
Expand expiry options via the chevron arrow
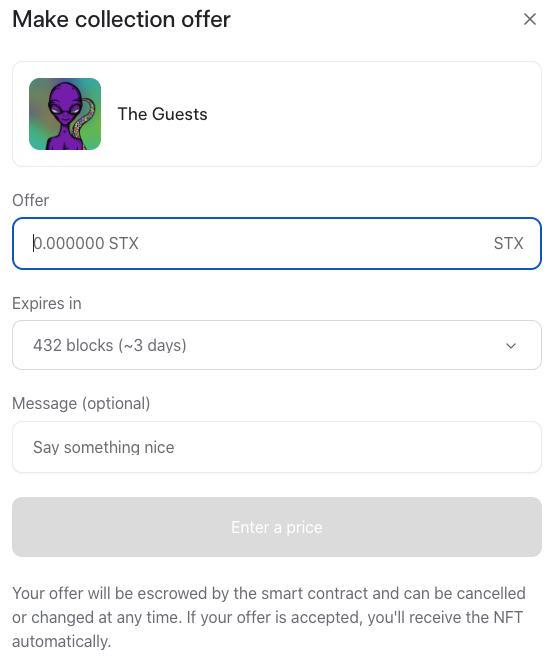click(511, 346)
